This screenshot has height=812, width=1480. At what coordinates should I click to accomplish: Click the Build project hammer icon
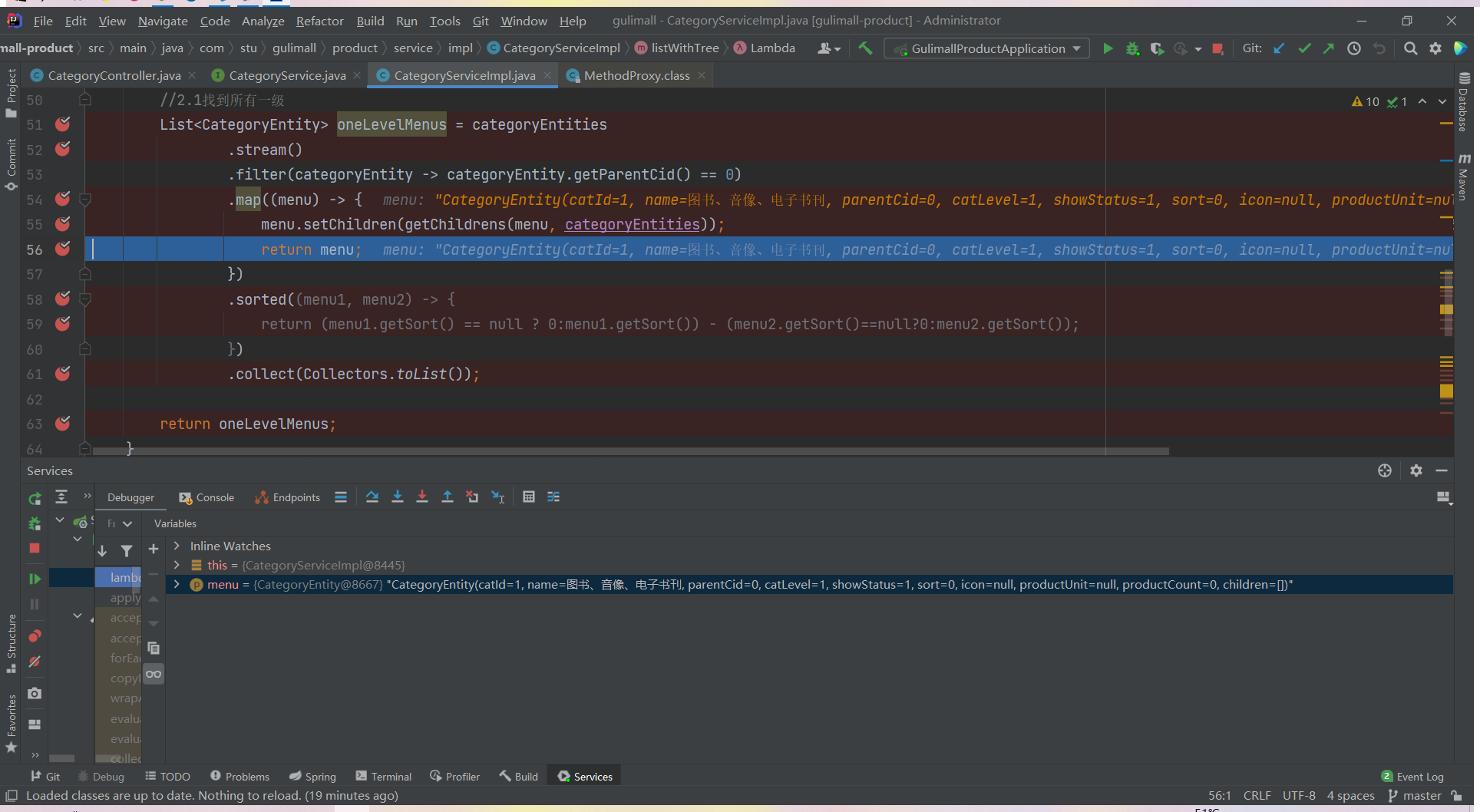[865, 48]
